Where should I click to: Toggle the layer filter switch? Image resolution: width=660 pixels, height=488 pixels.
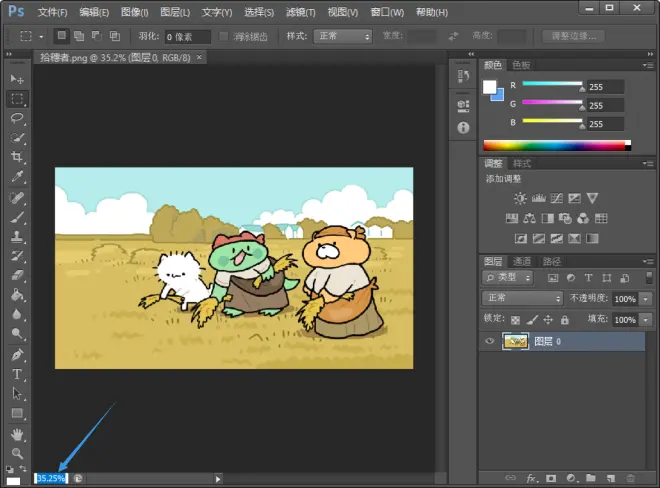(x=649, y=277)
